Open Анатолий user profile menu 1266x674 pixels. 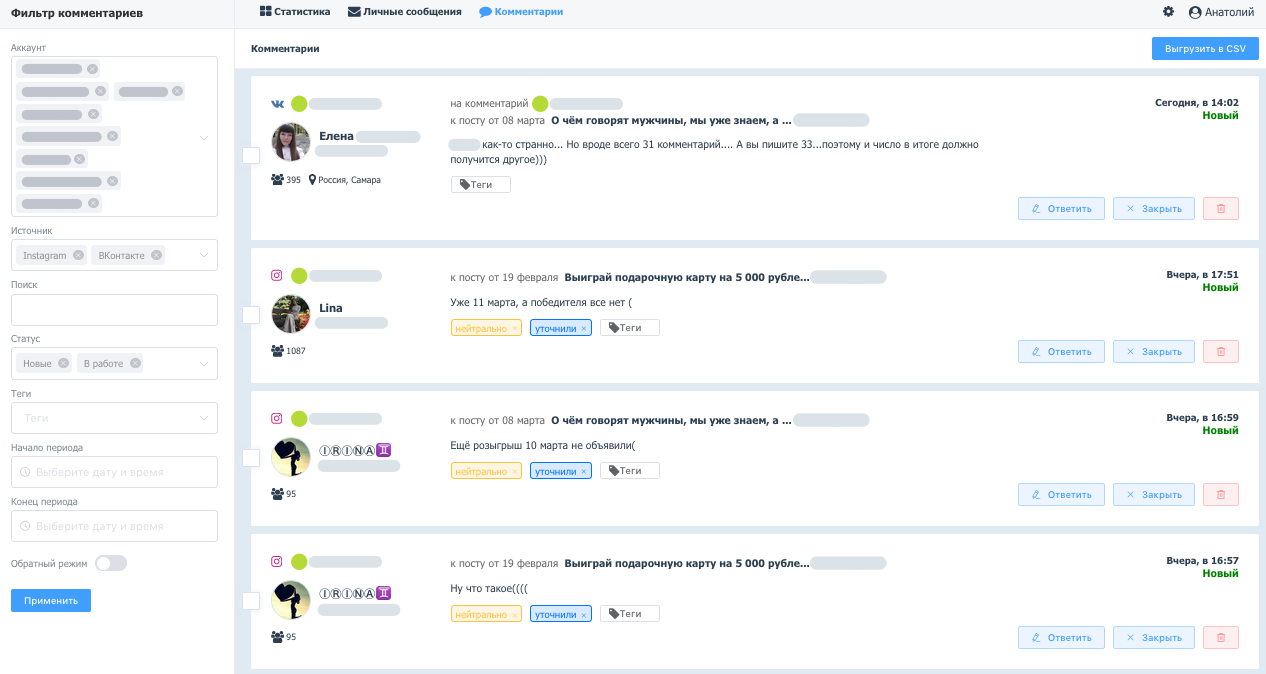(x=1221, y=12)
